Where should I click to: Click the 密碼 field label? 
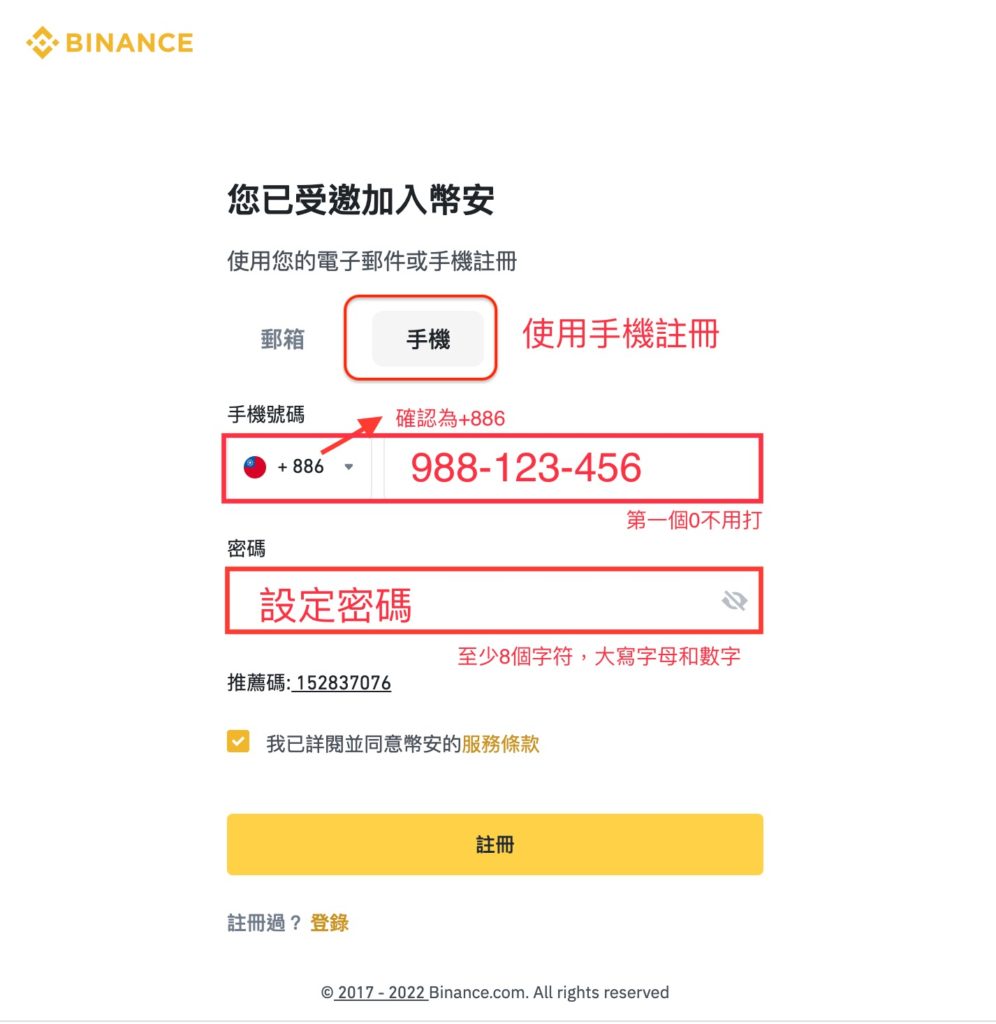[246, 548]
